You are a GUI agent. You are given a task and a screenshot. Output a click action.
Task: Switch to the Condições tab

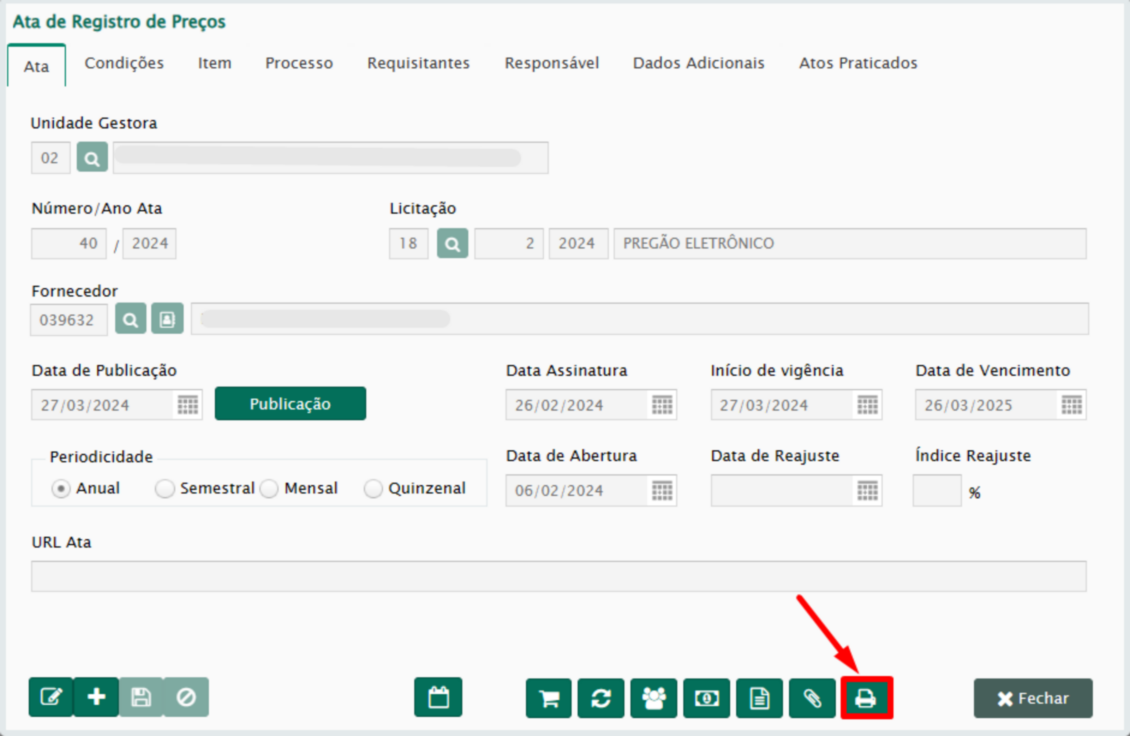point(124,63)
